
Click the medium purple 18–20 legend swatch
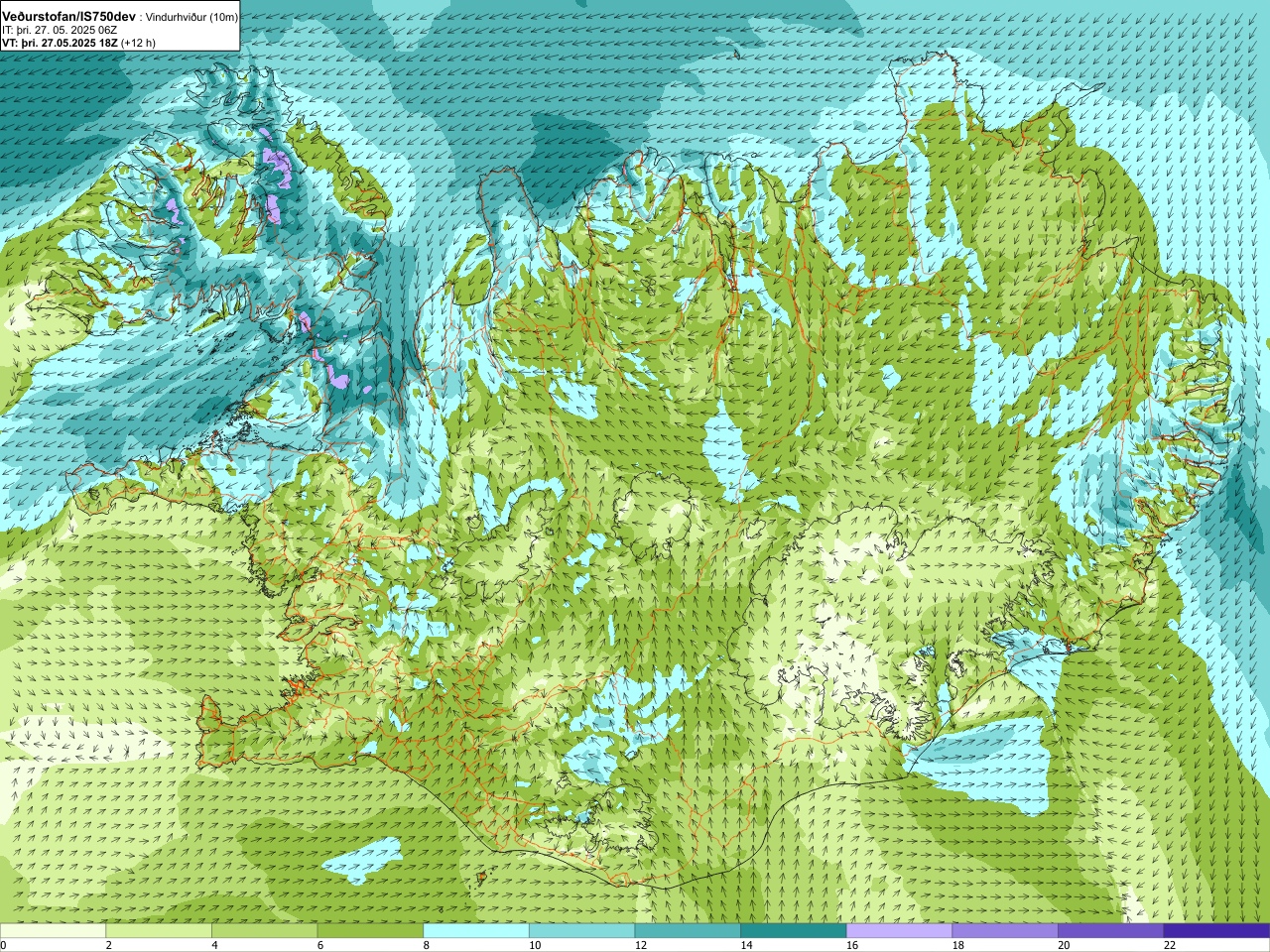tap(1005, 930)
